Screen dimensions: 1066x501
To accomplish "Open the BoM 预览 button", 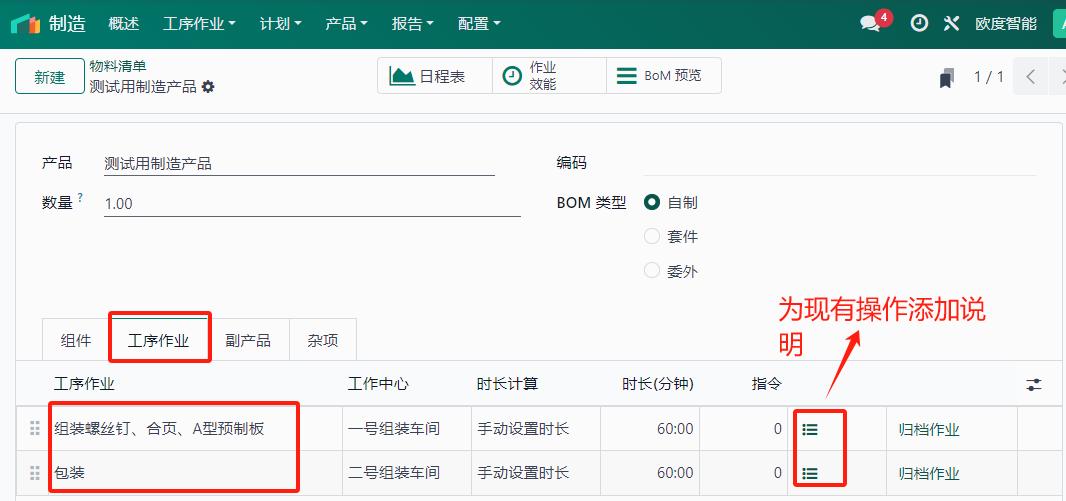I will (x=664, y=75).
